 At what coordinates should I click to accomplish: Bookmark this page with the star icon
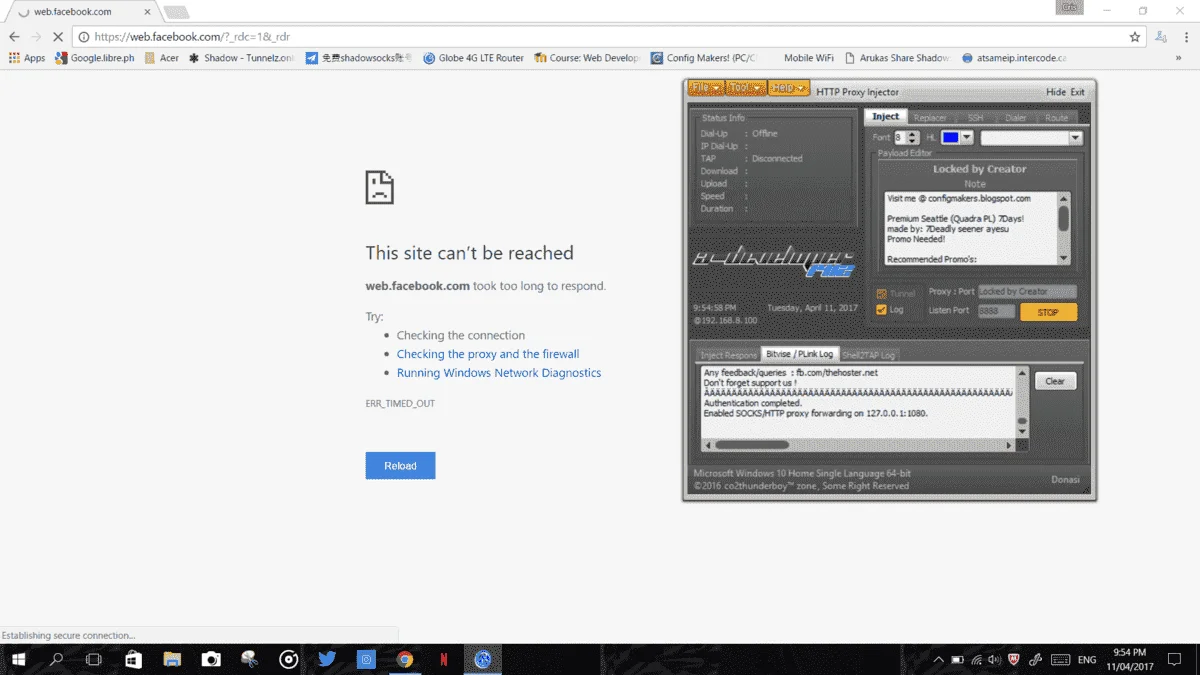coord(1135,36)
